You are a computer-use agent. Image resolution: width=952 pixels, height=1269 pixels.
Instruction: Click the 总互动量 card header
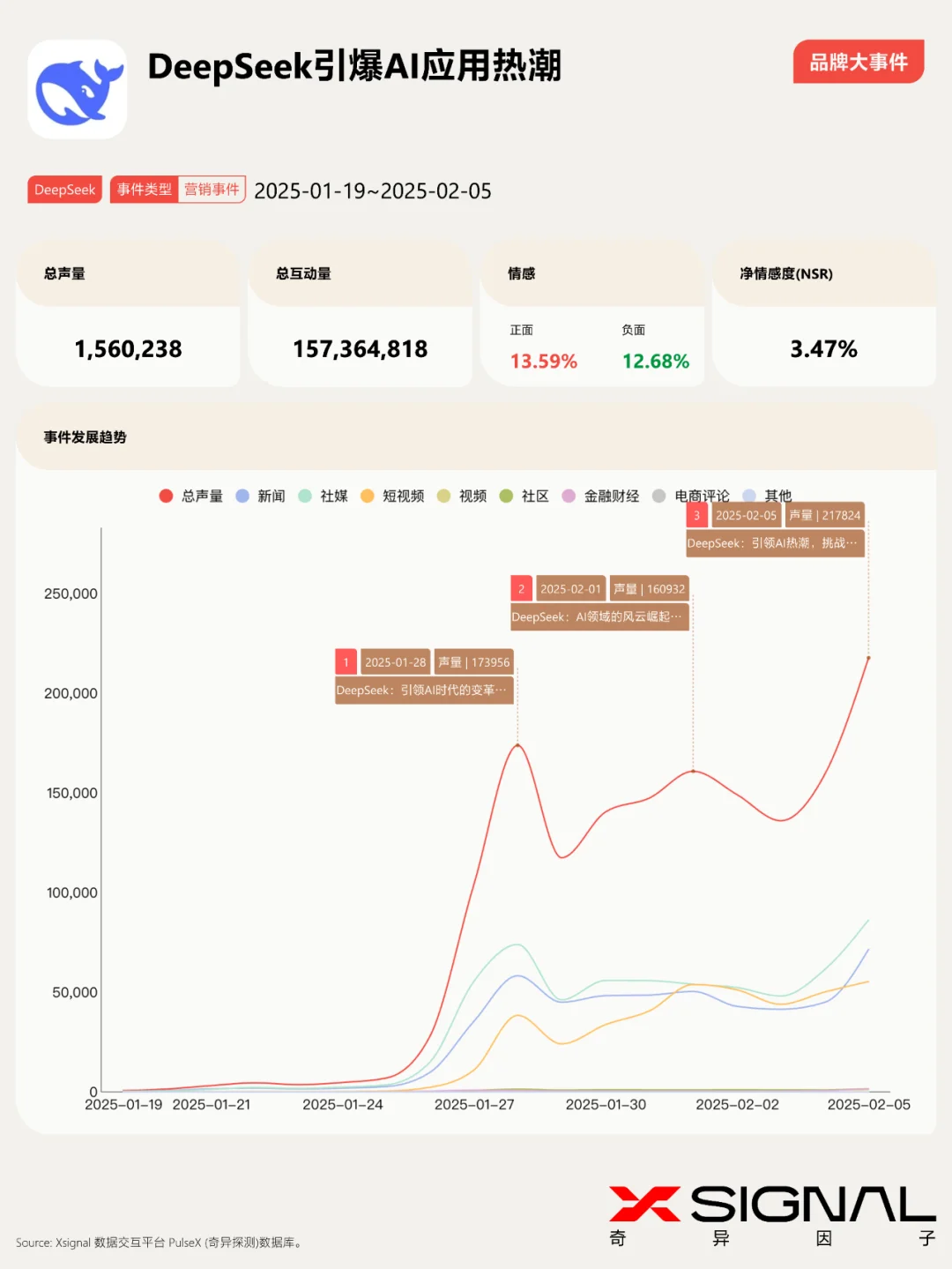(360, 274)
